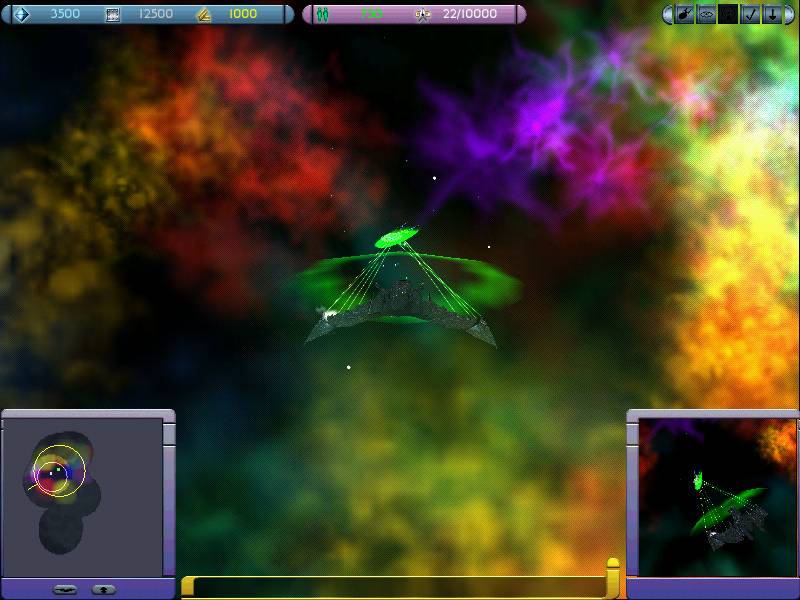Click the 3500 dilithium amount
Viewport: 800px width, 600px height.
click(x=65, y=14)
